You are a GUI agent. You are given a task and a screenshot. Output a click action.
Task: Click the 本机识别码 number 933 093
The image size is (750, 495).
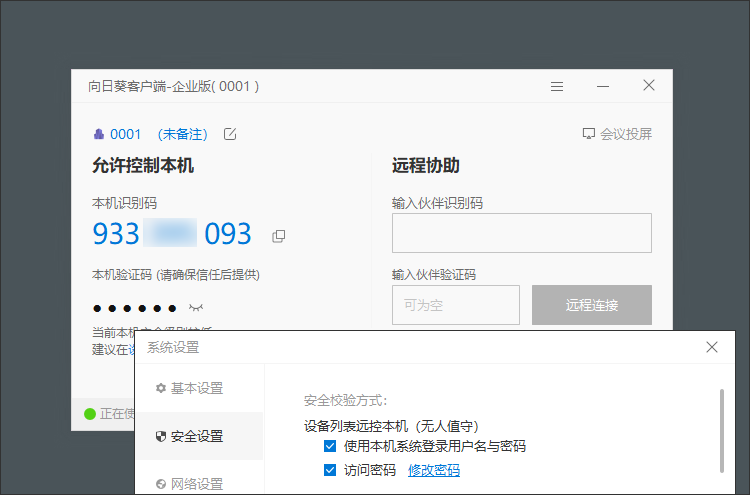coord(172,233)
